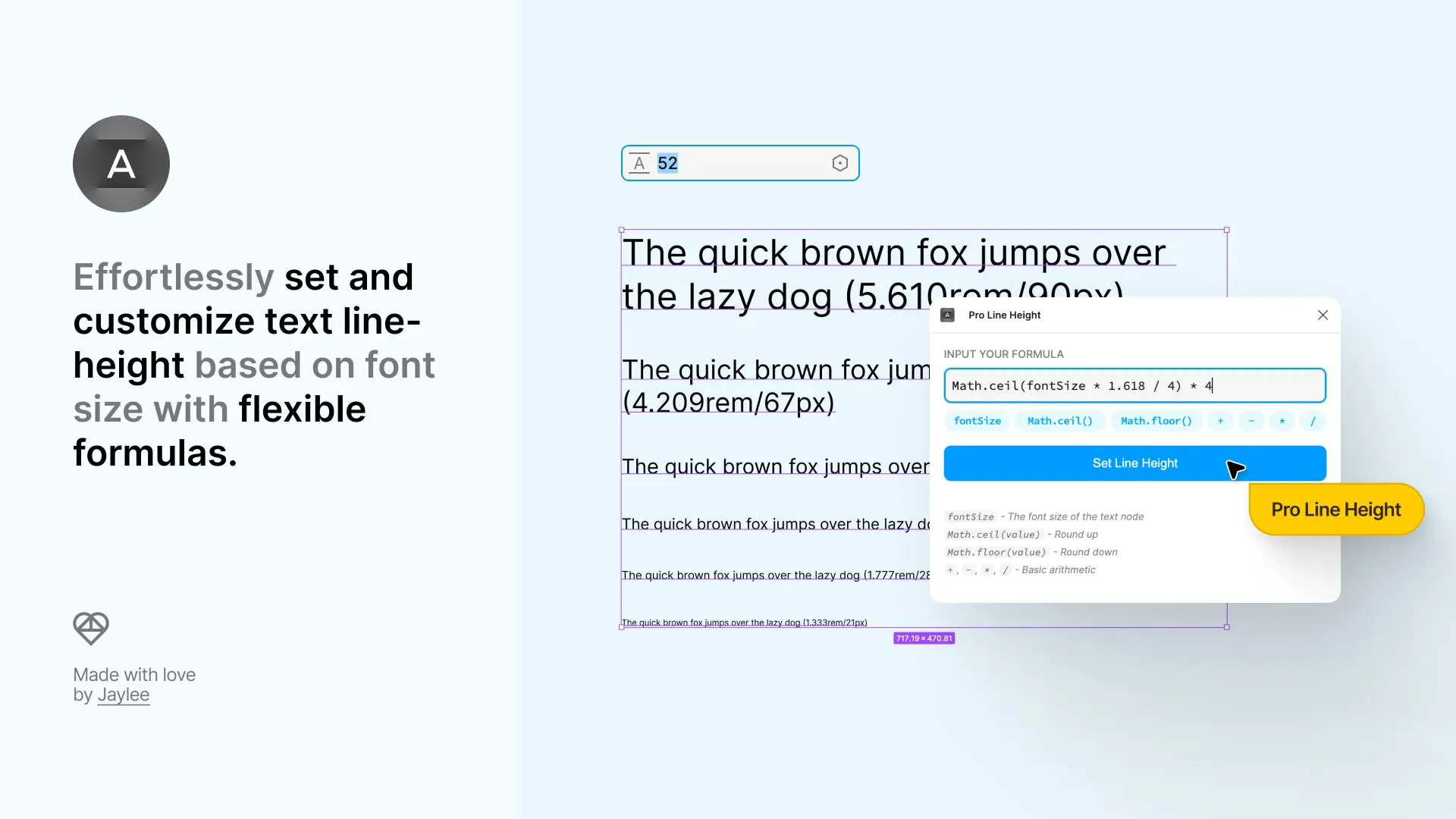Click the multiply operator button in formula bar
This screenshot has width=1456, height=819.
[x=1282, y=420]
